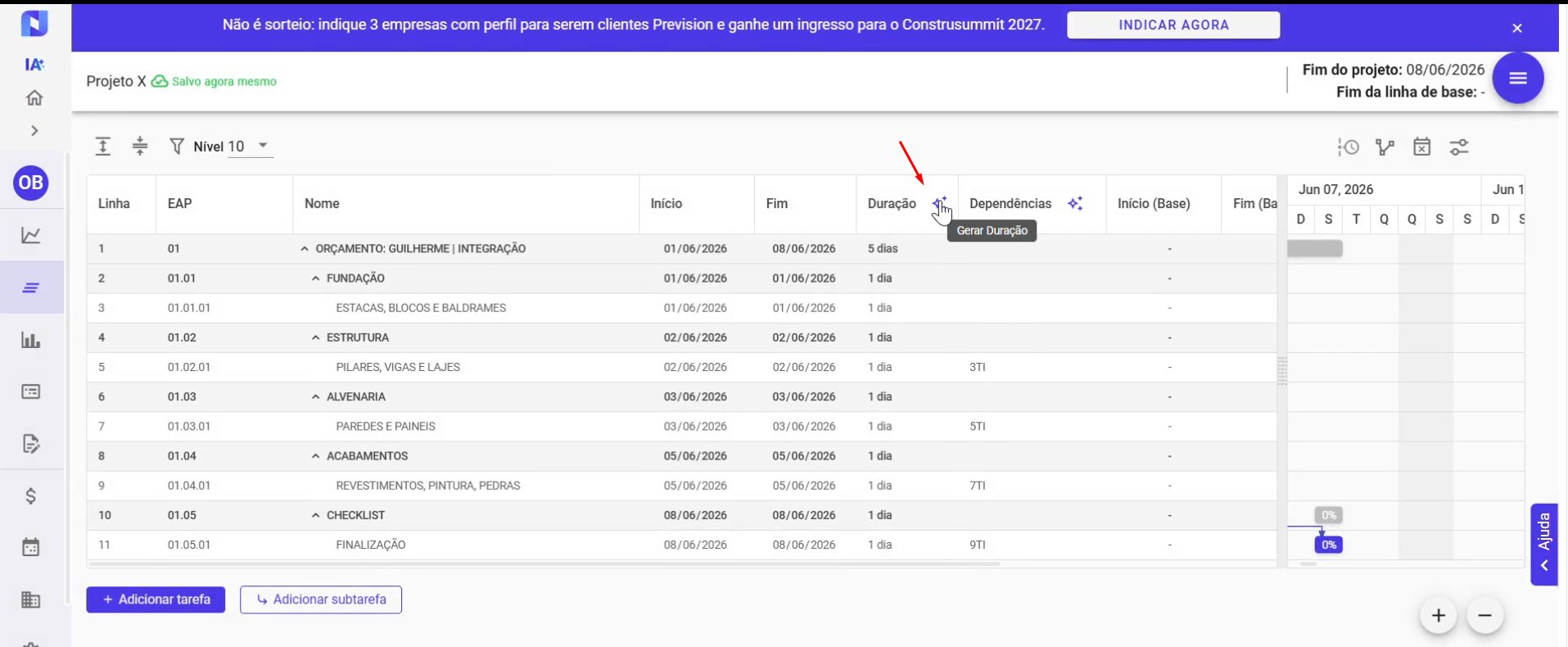
Task: Select the PAREDES E PAINEIS task
Action: pyautogui.click(x=386, y=426)
